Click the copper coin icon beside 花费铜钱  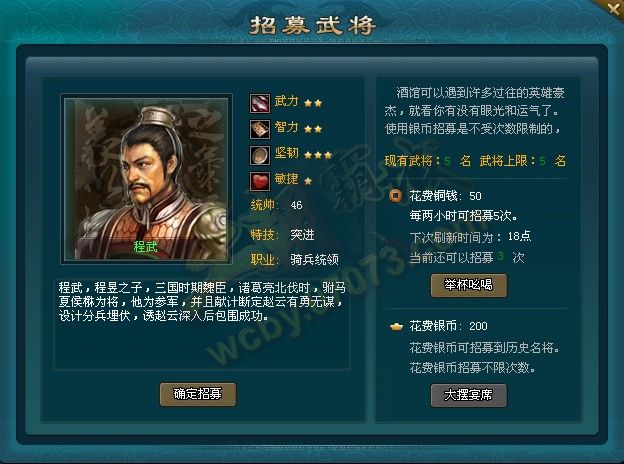(x=396, y=196)
